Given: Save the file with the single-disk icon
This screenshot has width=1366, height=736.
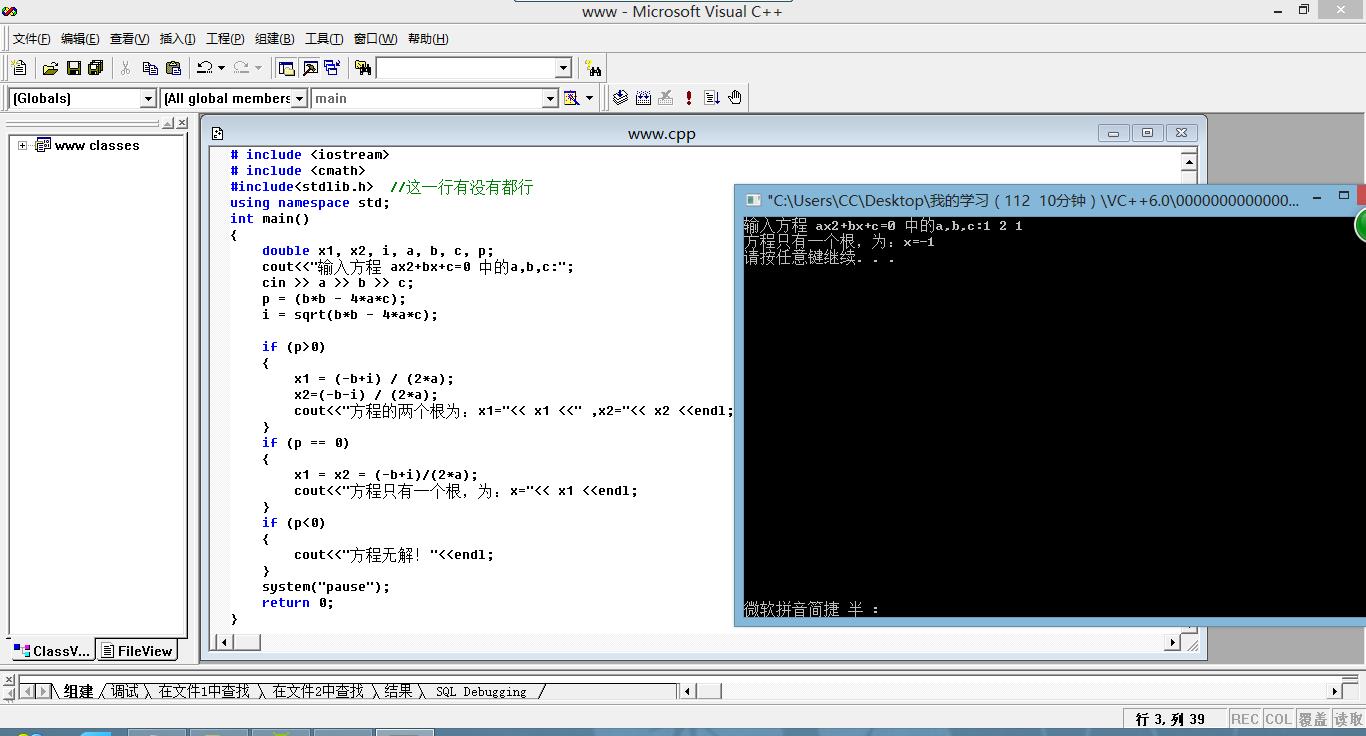Looking at the screenshot, I should pos(73,68).
